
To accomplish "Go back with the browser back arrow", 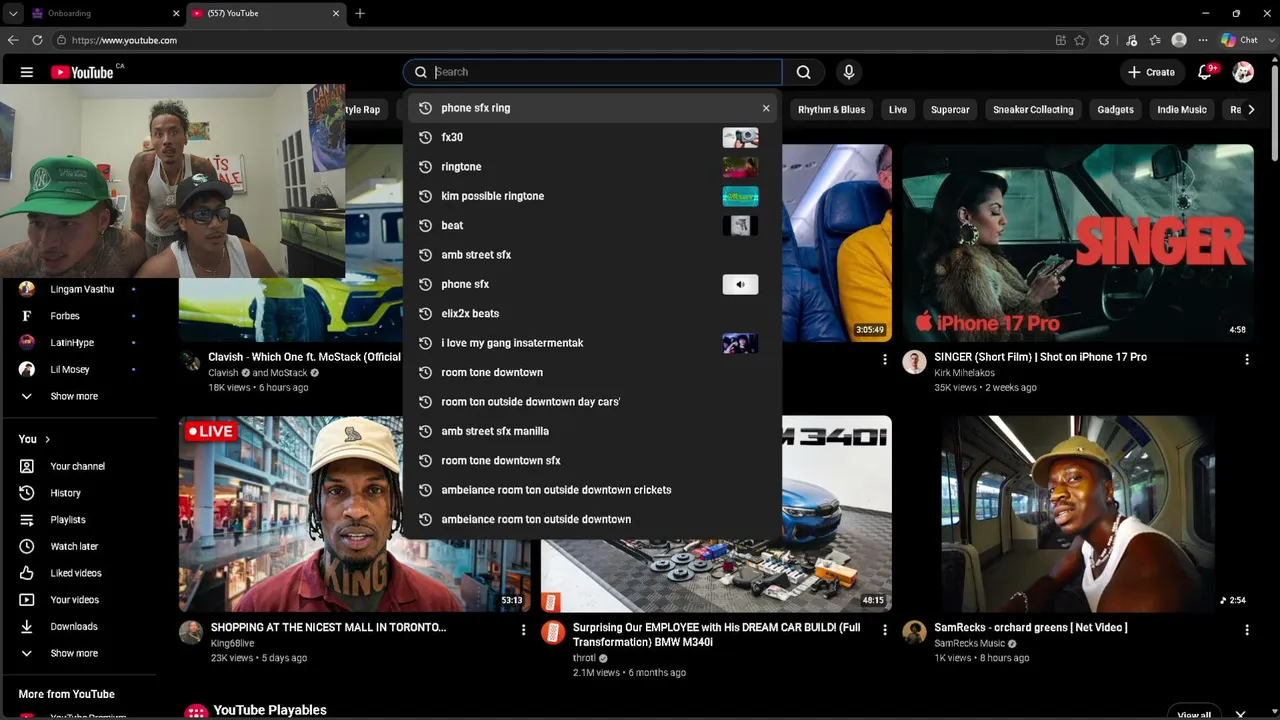I will 13,40.
